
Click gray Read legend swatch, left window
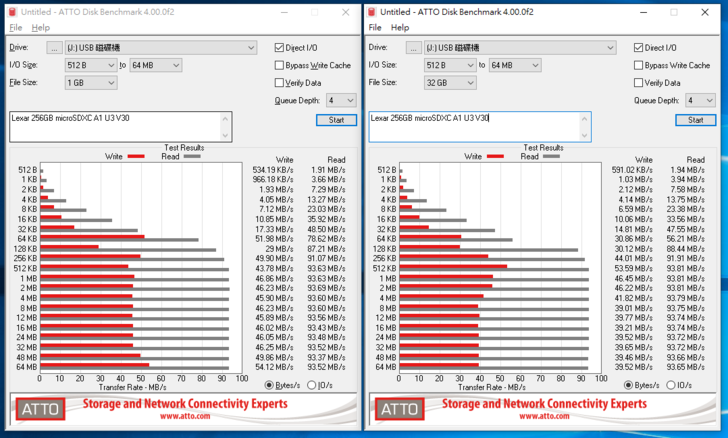click(x=192, y=157)
